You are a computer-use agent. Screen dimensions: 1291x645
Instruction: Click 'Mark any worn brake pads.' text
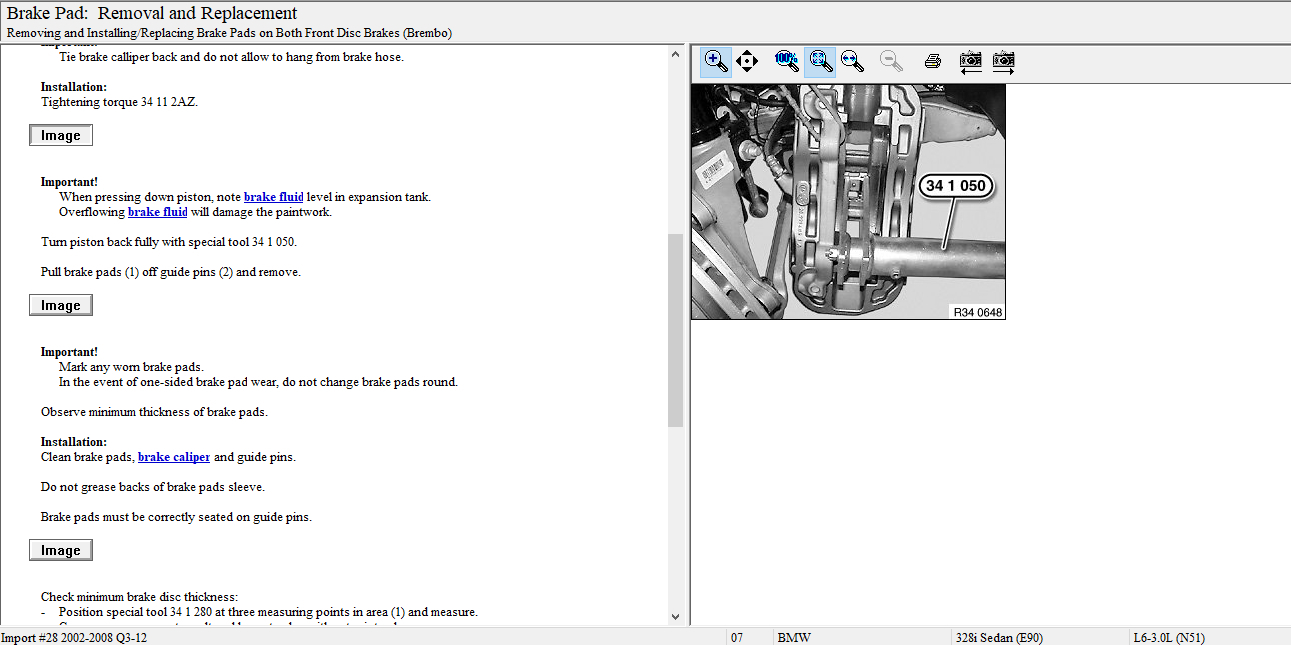point(131,367)
